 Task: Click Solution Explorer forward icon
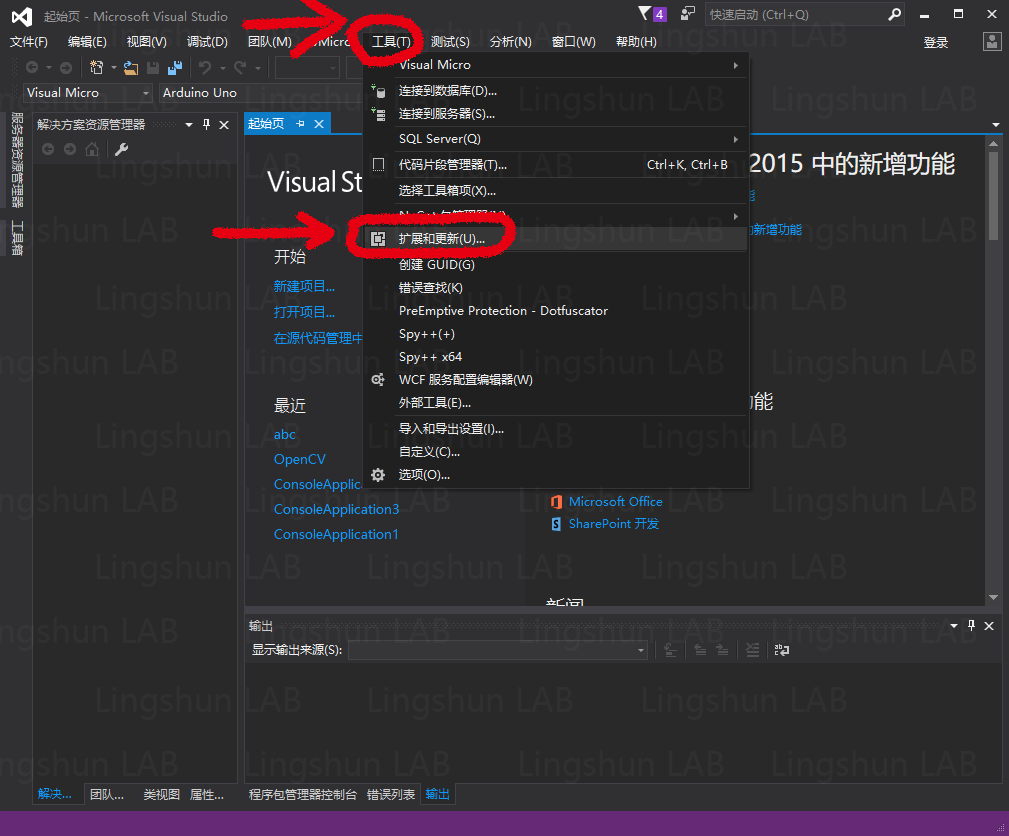click(69, 149)
